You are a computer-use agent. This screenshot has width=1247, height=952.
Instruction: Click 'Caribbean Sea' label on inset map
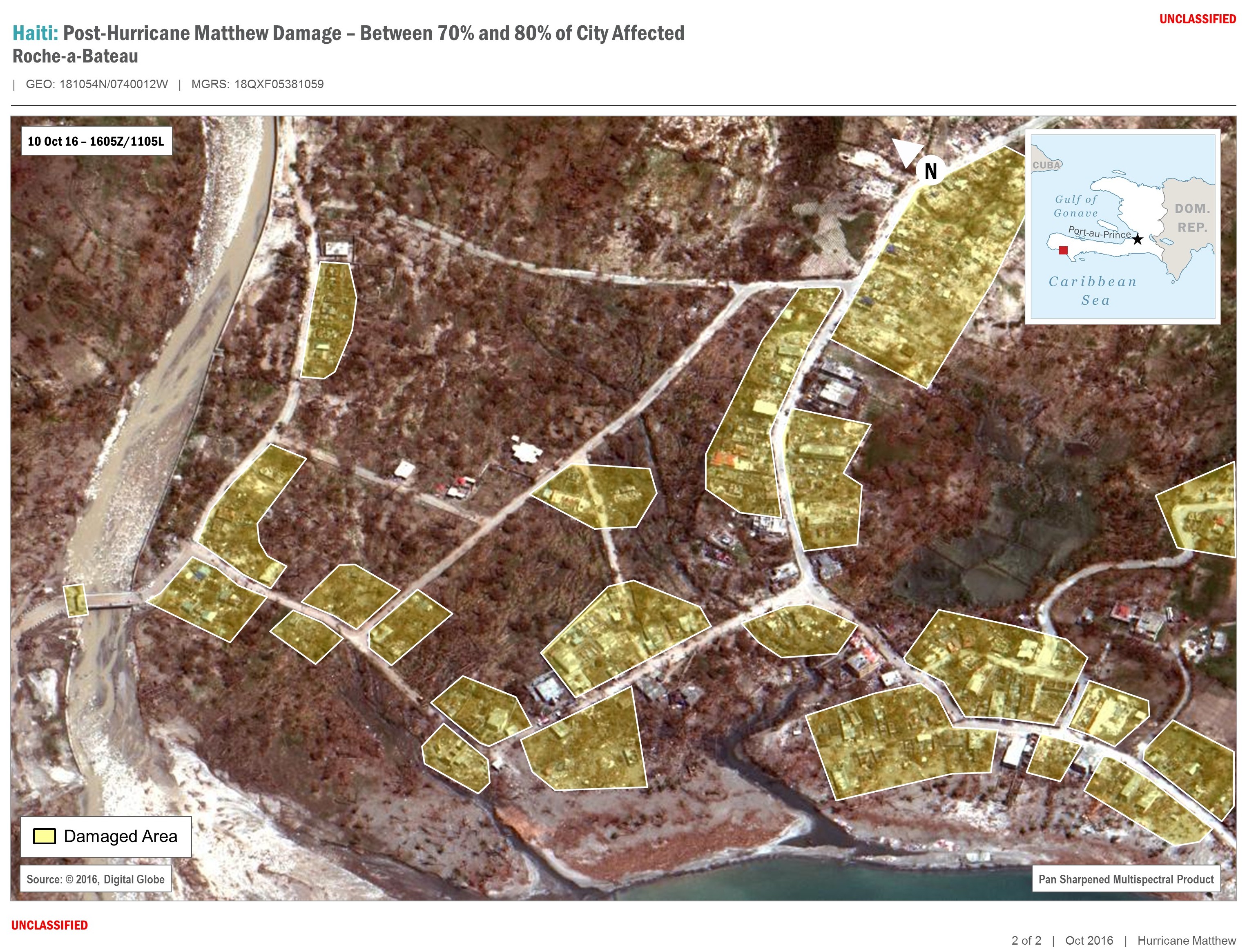point(1093,291)
